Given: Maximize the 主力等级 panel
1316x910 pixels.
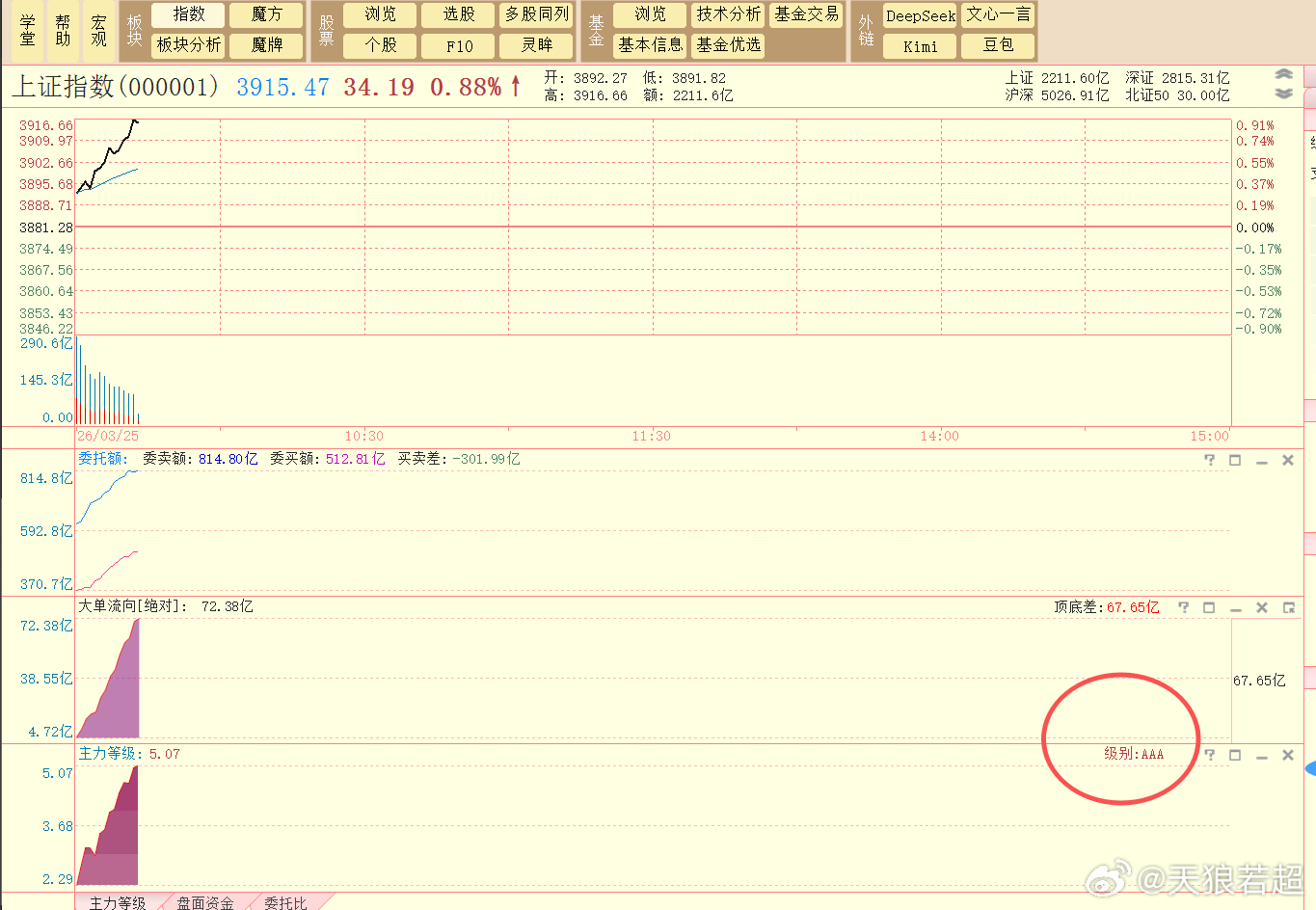Looking at the screenshot, I should 1235,755.
